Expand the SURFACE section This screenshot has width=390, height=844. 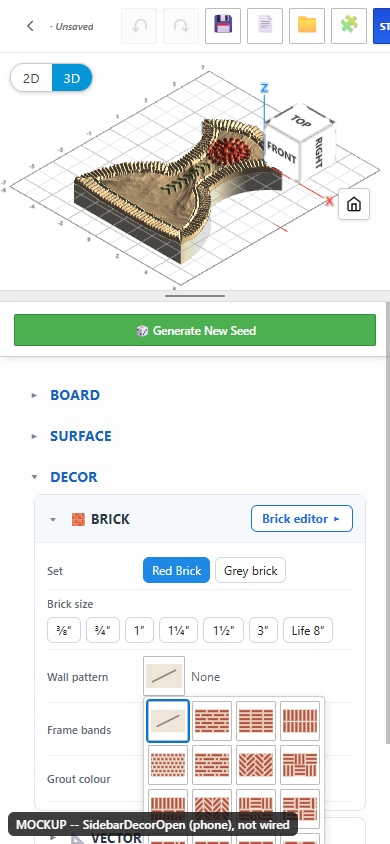(x=81, y=436)
